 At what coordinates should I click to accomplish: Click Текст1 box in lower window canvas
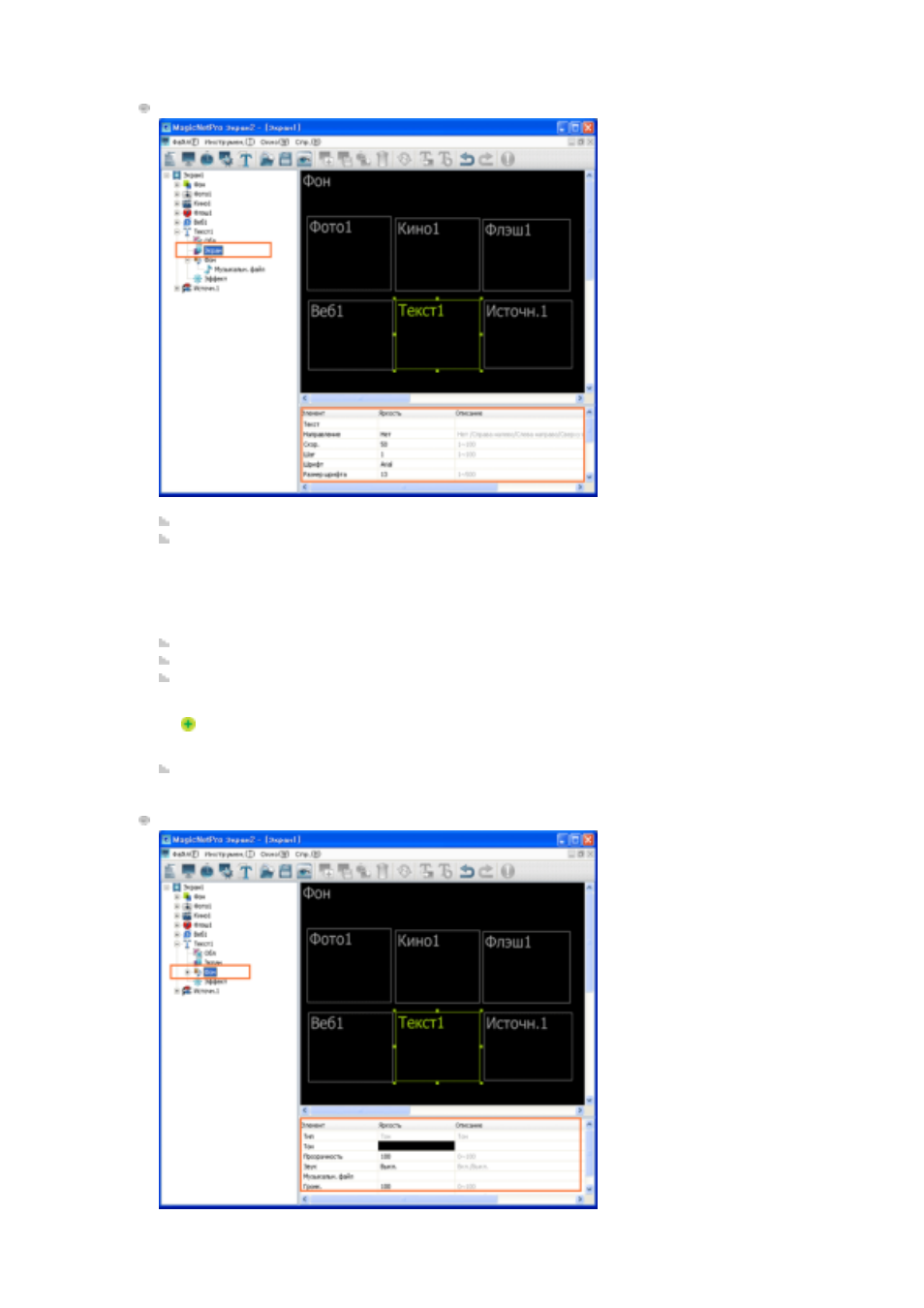[x=438, y=1046]
